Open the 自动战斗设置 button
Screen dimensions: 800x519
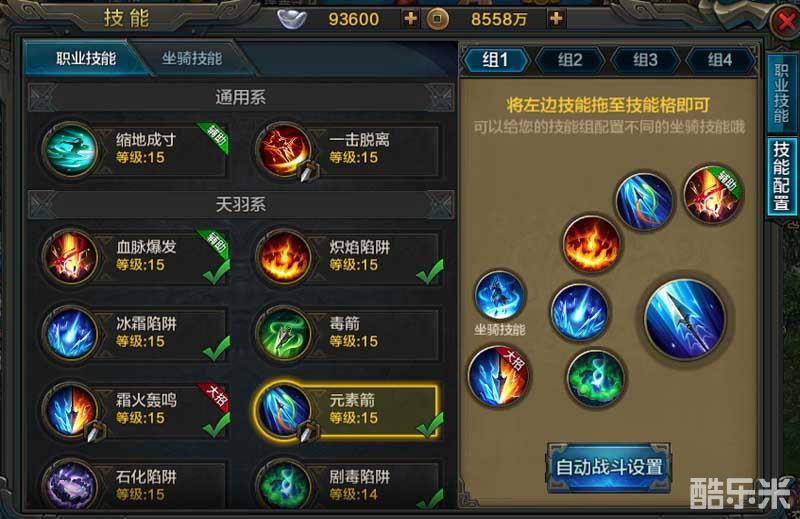coord(609,467)
